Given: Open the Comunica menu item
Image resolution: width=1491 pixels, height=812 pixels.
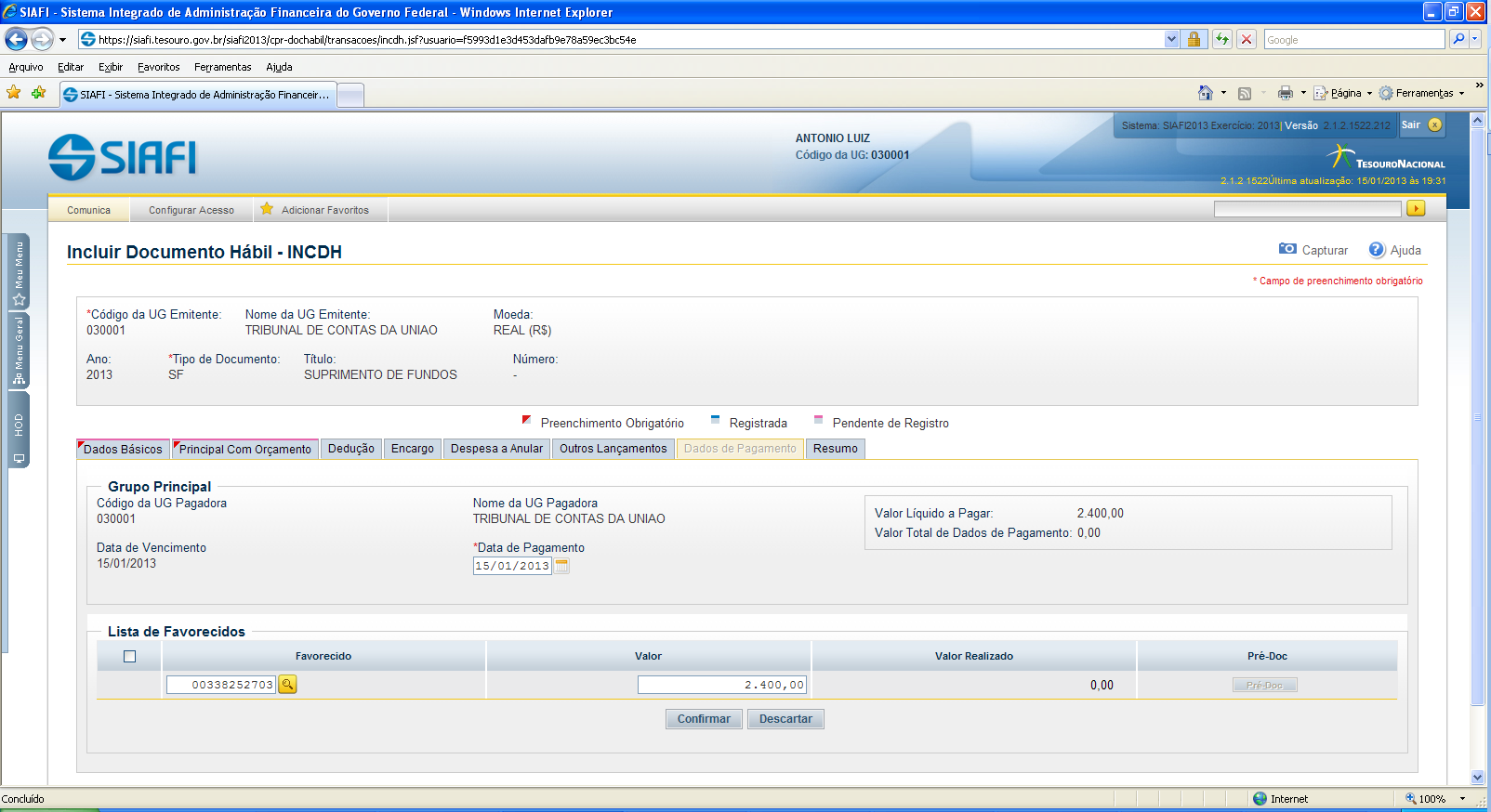Looking at the screenshot, I should (88, 210).
